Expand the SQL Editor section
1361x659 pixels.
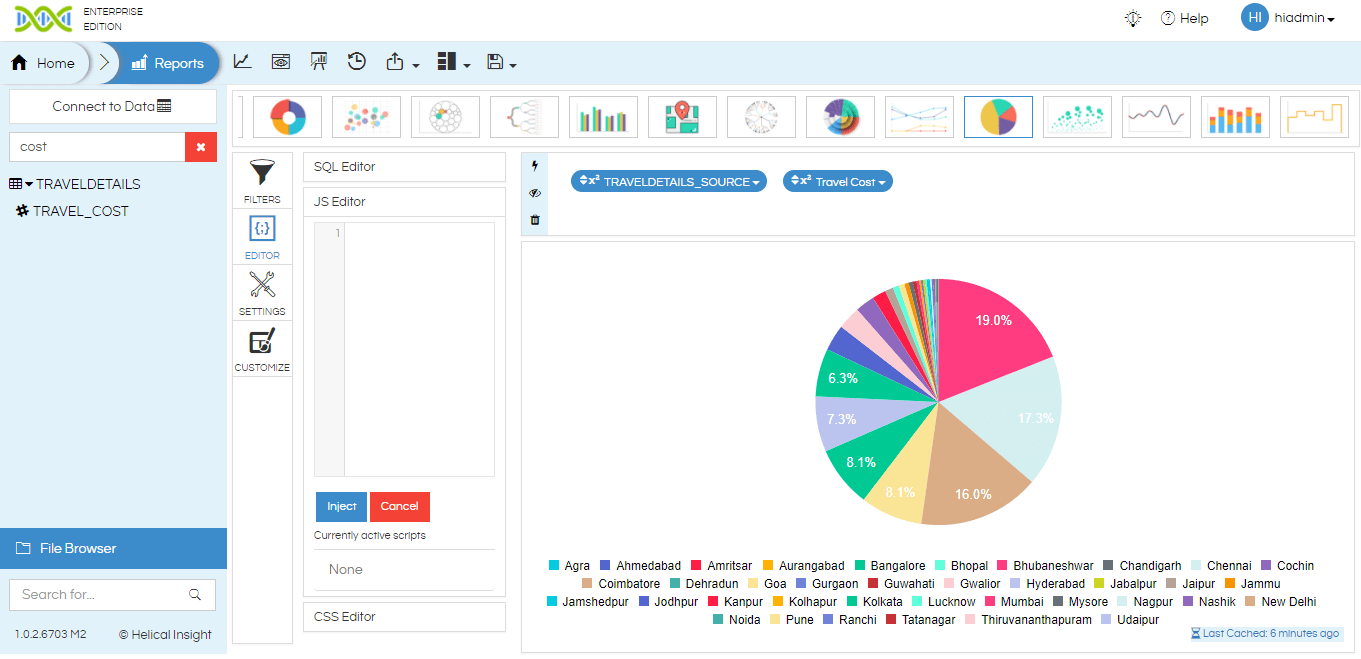tap(404, 167)
